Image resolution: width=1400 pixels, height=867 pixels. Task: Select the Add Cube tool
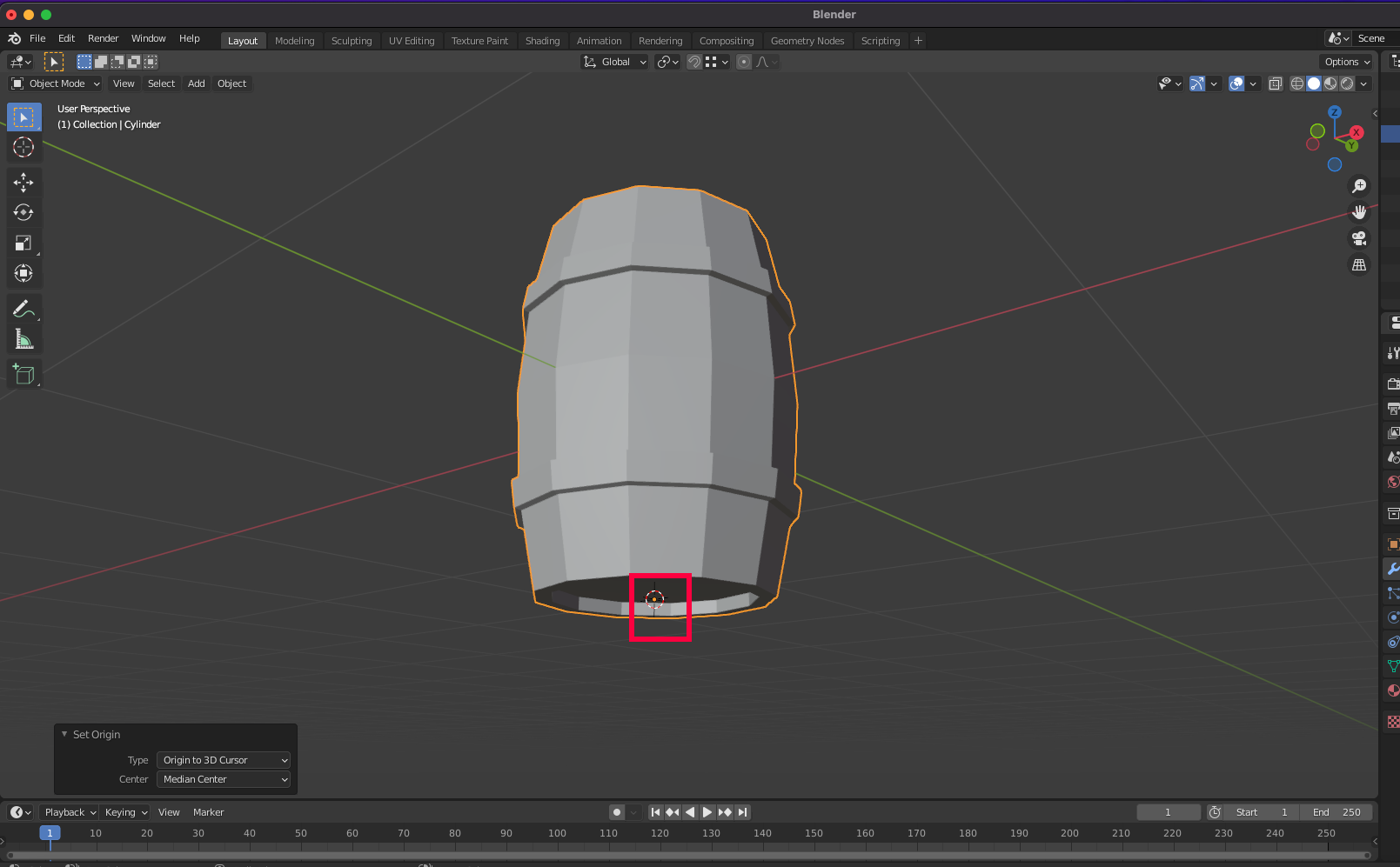[x=23, y=374]
